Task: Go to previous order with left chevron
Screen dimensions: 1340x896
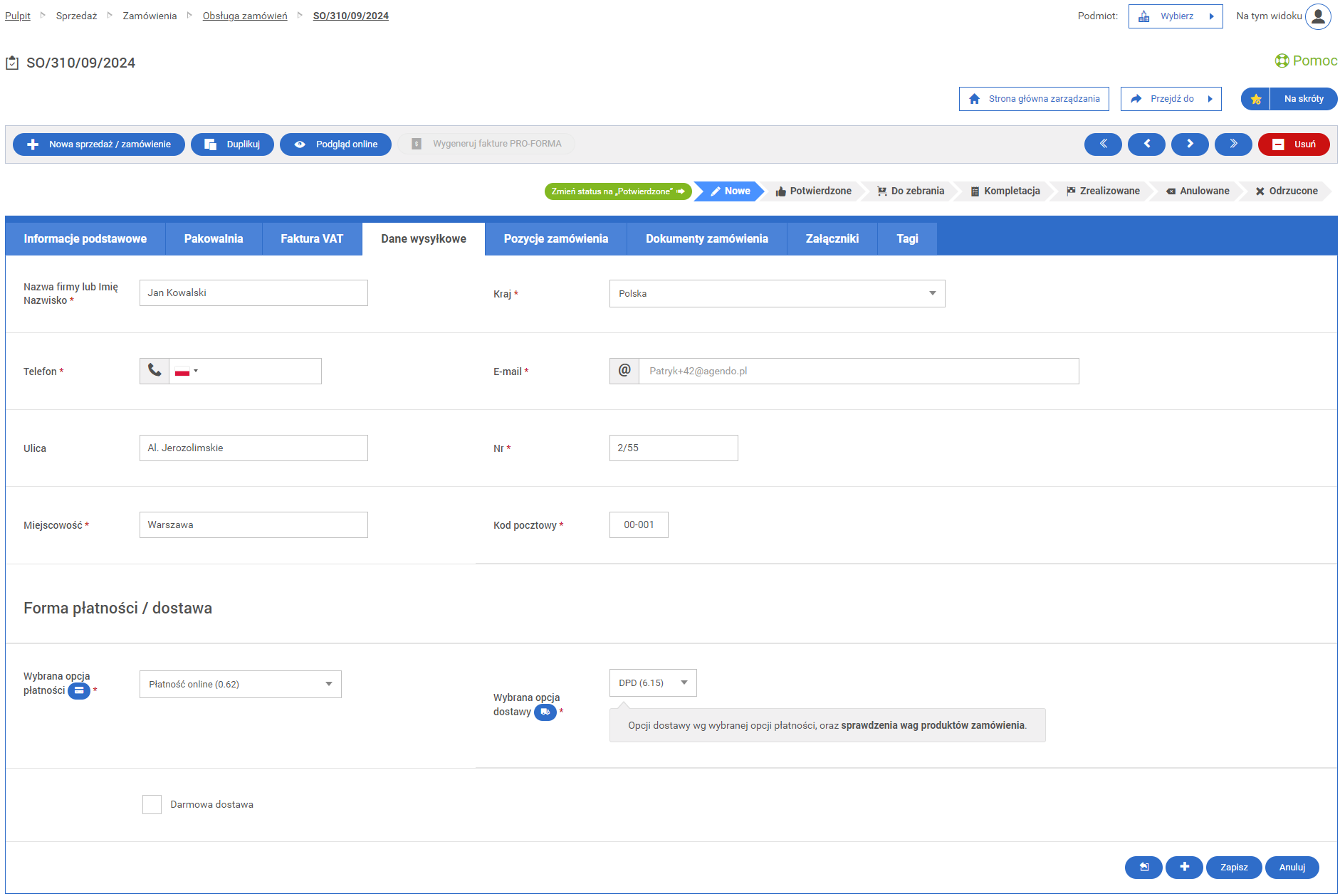Action: [1146, 144]
